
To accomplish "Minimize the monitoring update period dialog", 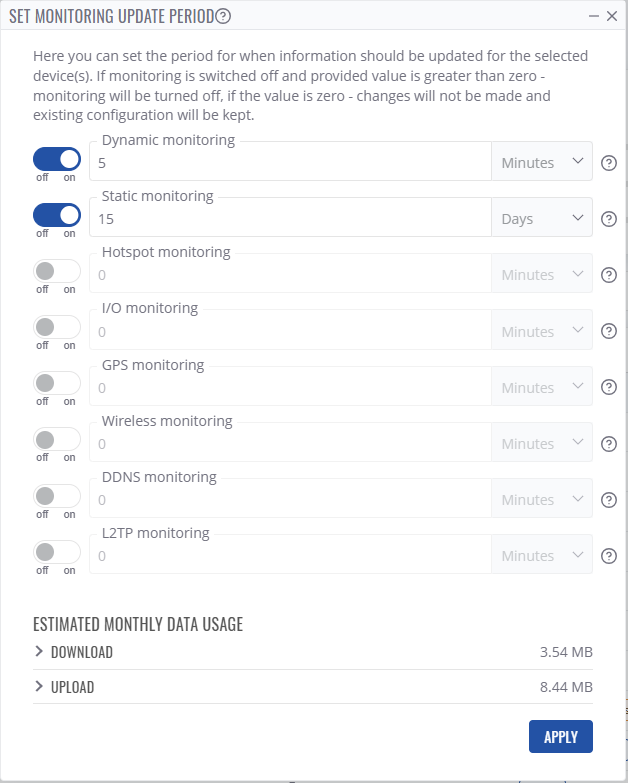I will (594, 16).
